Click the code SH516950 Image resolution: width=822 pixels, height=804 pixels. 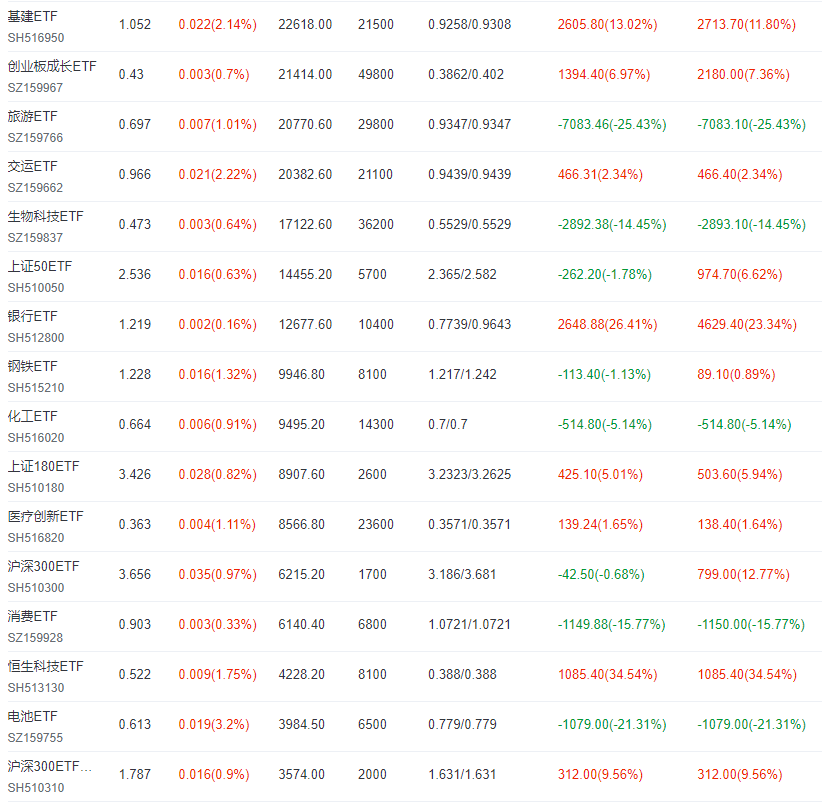[x=36, y=38]
